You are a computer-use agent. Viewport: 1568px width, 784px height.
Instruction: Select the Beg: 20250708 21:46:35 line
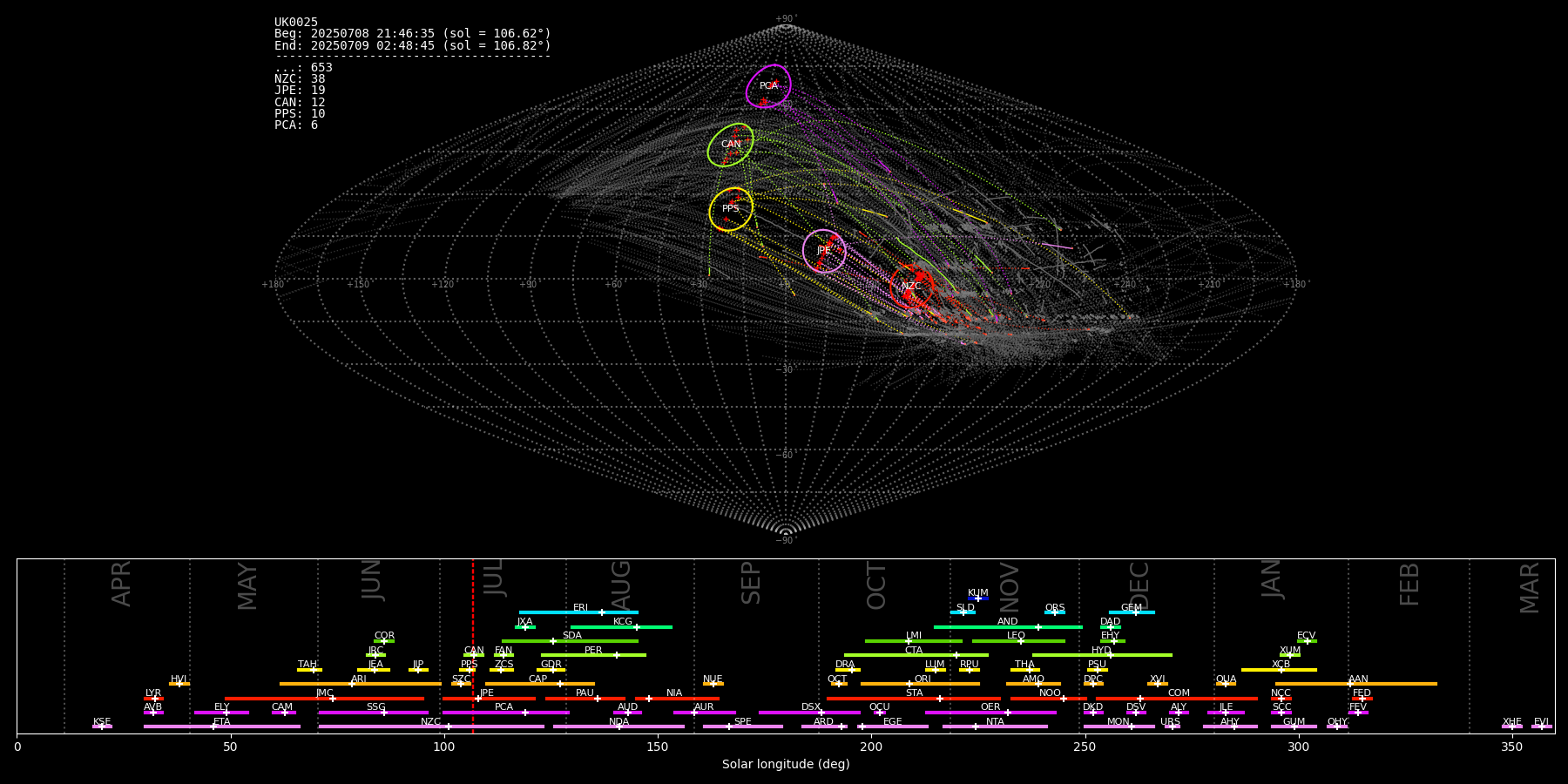[413, 34]
